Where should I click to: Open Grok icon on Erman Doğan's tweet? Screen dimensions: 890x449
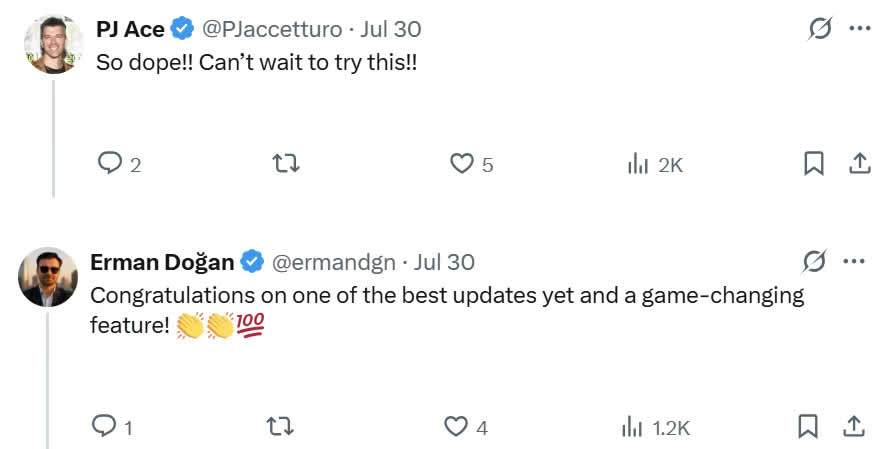point(815,262)
